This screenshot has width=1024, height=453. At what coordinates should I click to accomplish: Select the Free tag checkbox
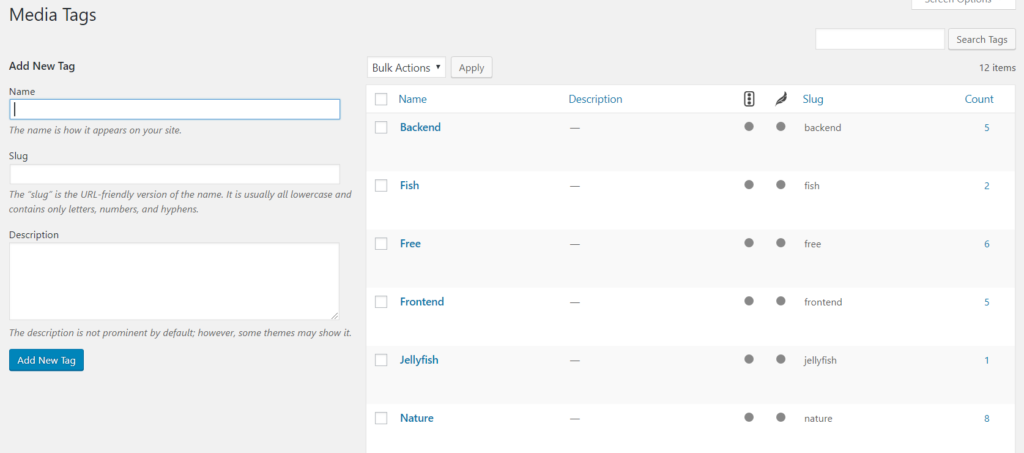tap(381, 243)
